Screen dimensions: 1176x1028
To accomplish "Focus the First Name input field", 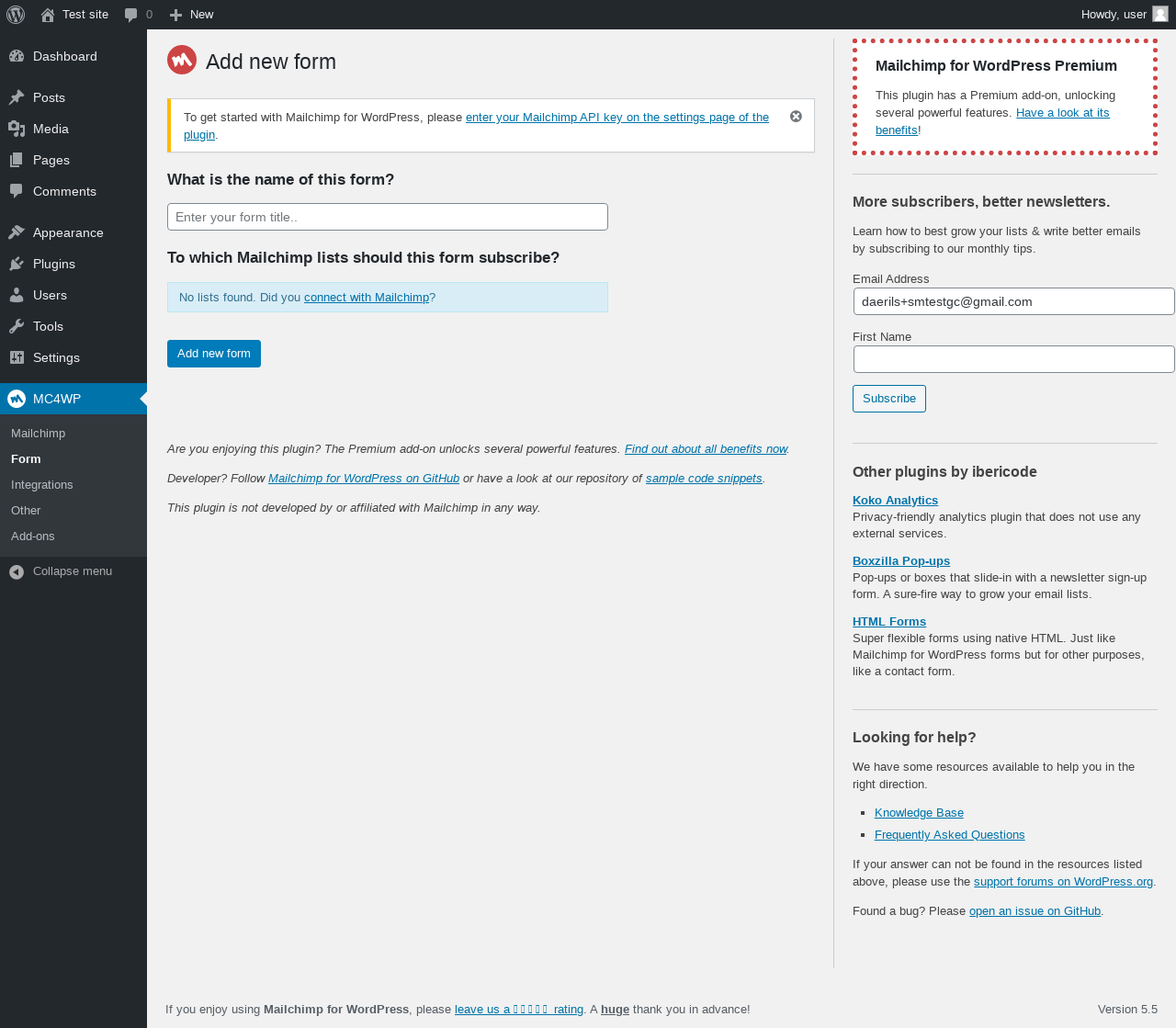I will coord(1014,359).
